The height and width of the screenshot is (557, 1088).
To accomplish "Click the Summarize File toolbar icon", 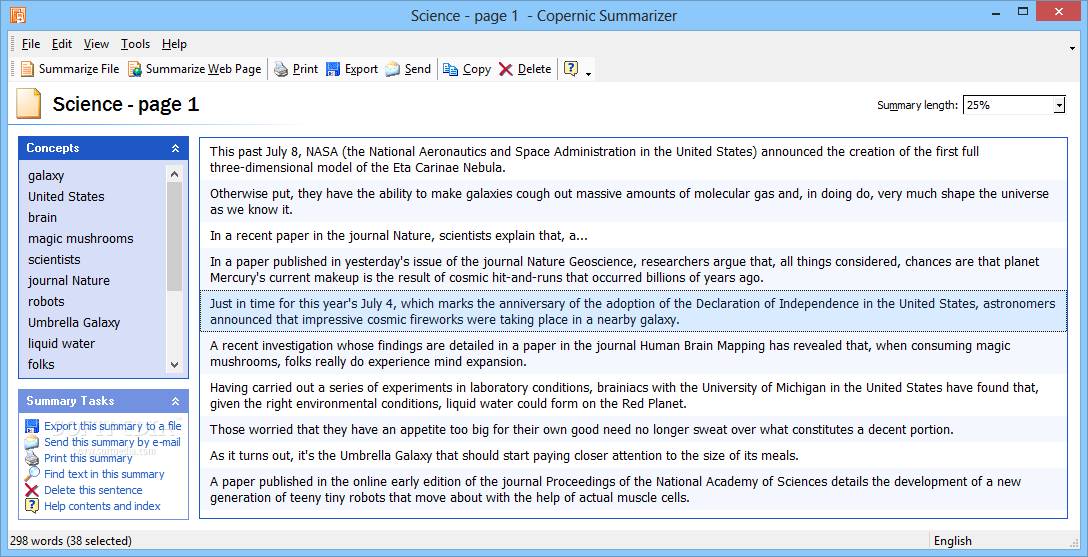I will (x=27, y=69).
